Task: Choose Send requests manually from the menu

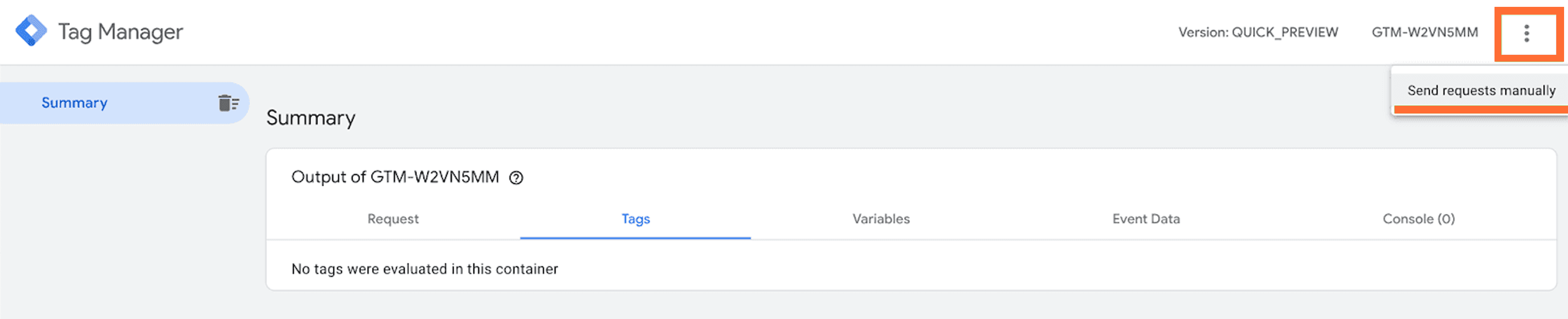Action: pyautogui.click(x=1480, y=91)
